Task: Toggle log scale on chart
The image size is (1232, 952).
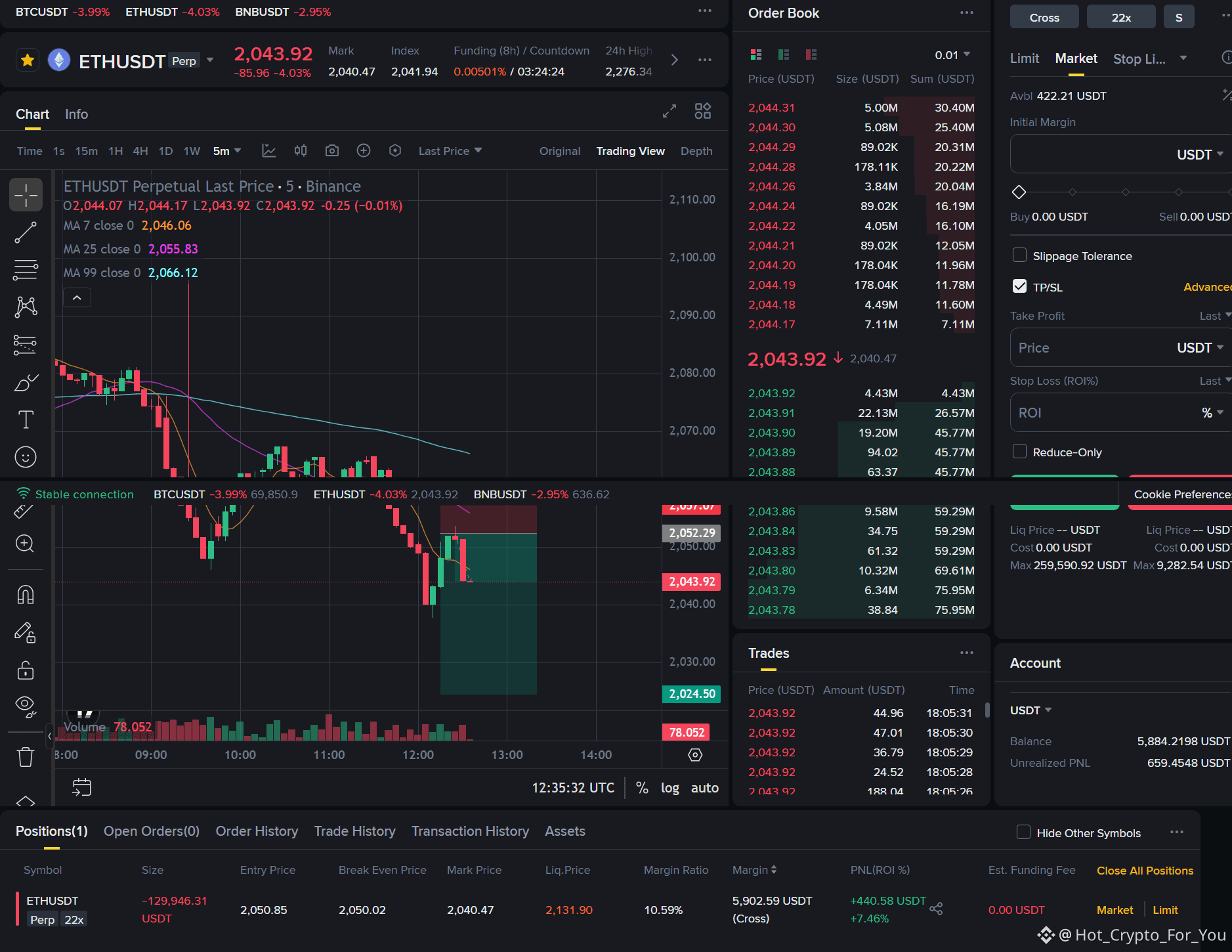Action: point(670,788)
